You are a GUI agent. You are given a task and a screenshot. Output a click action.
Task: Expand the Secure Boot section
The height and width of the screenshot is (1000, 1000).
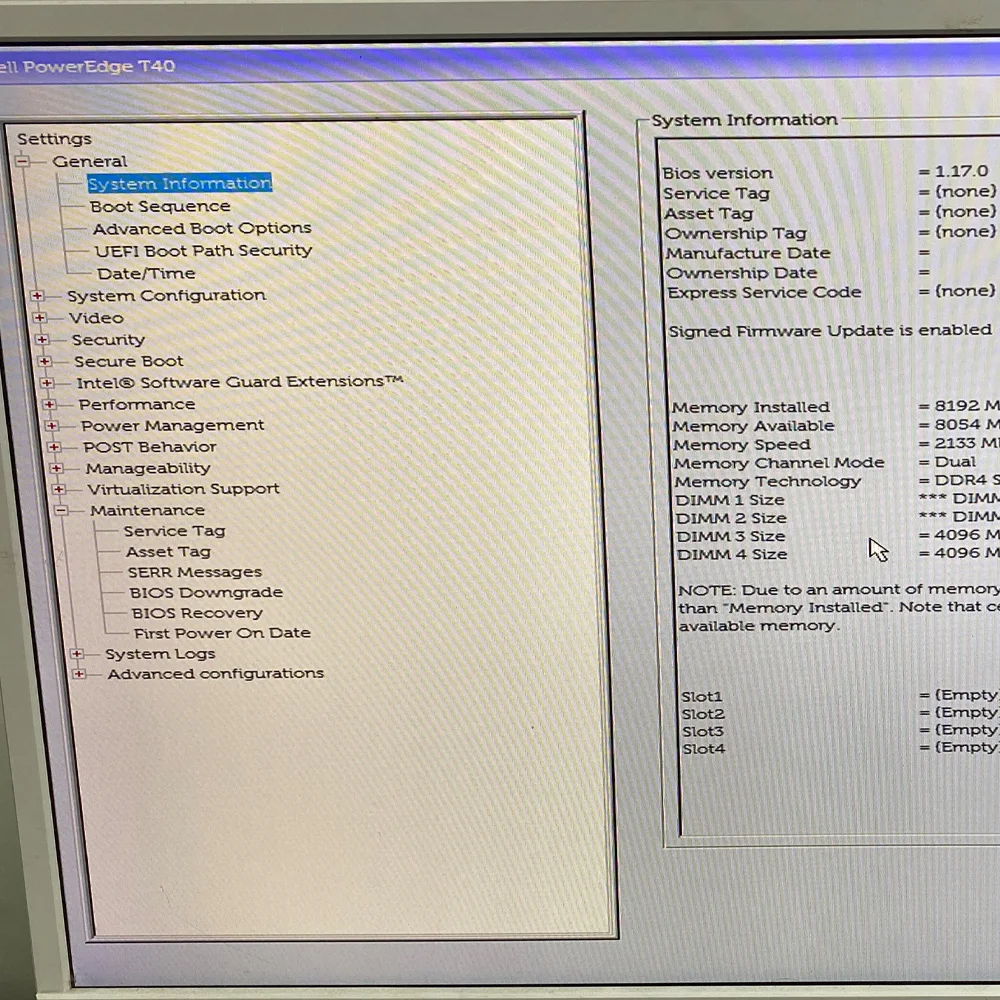click(x=44, y=361)
